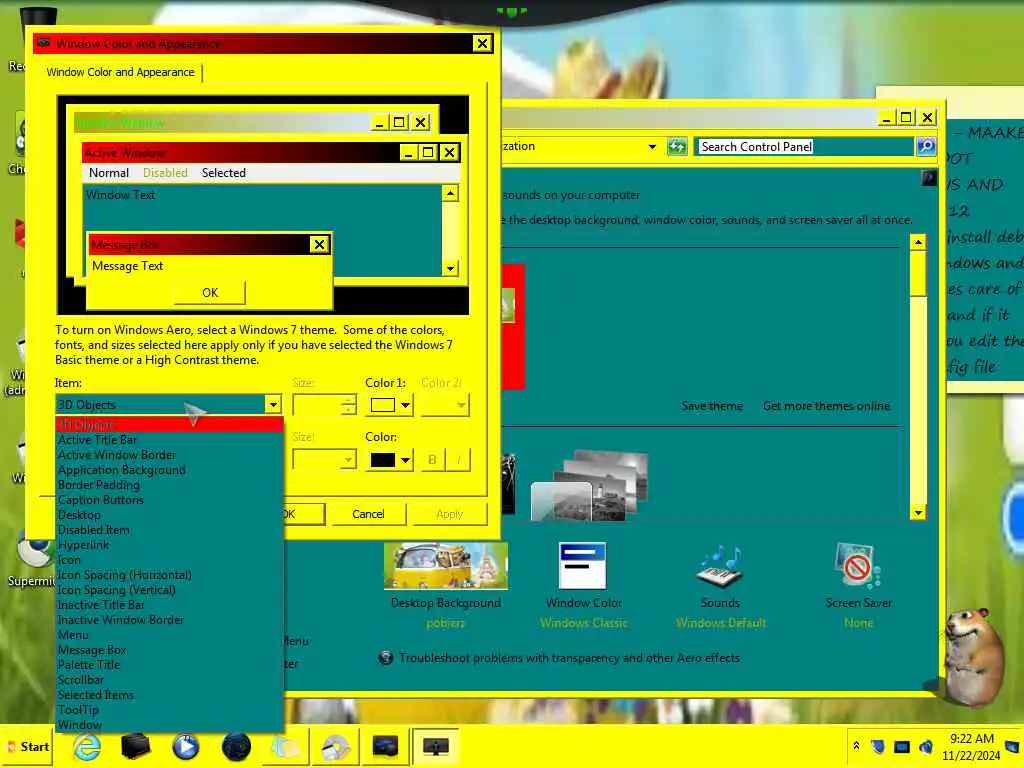
Task: Click the shield security tray icon
Action: coord(878,746)
